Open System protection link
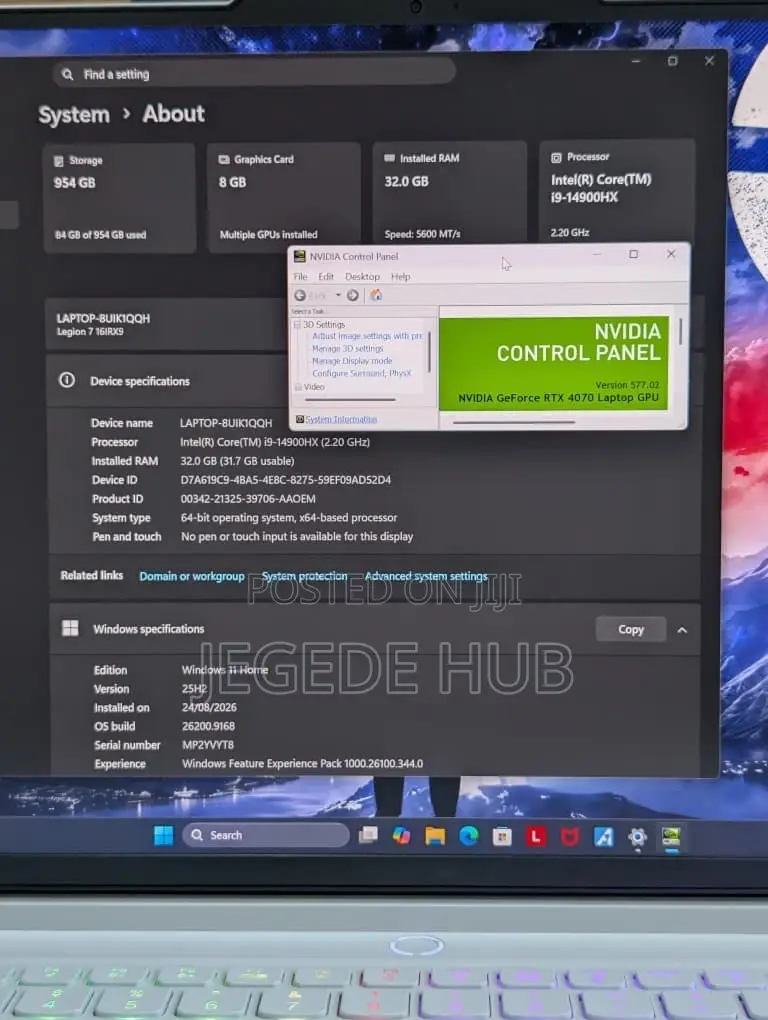This screenshot has width=768, height=1020. pyautogui.click(x=304, y=576)
